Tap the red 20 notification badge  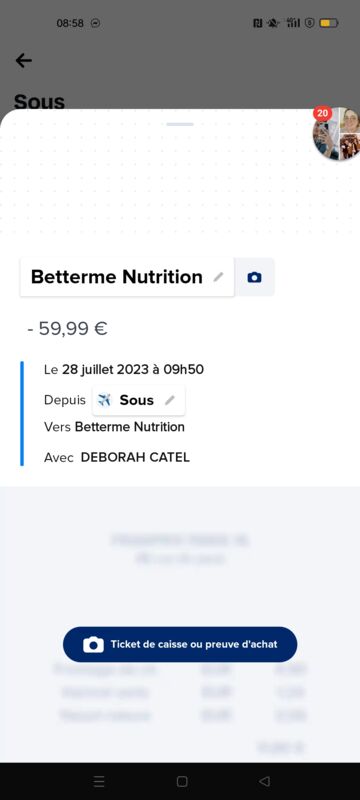pos(322,113)
